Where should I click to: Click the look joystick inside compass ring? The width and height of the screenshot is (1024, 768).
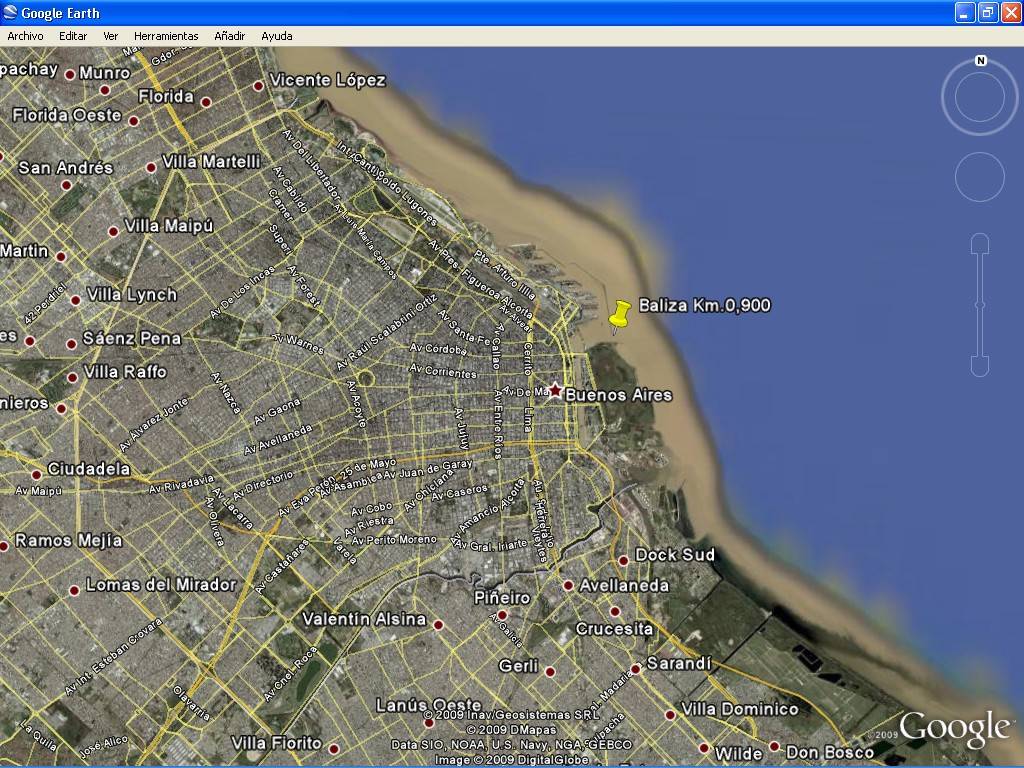click(980, 97)
